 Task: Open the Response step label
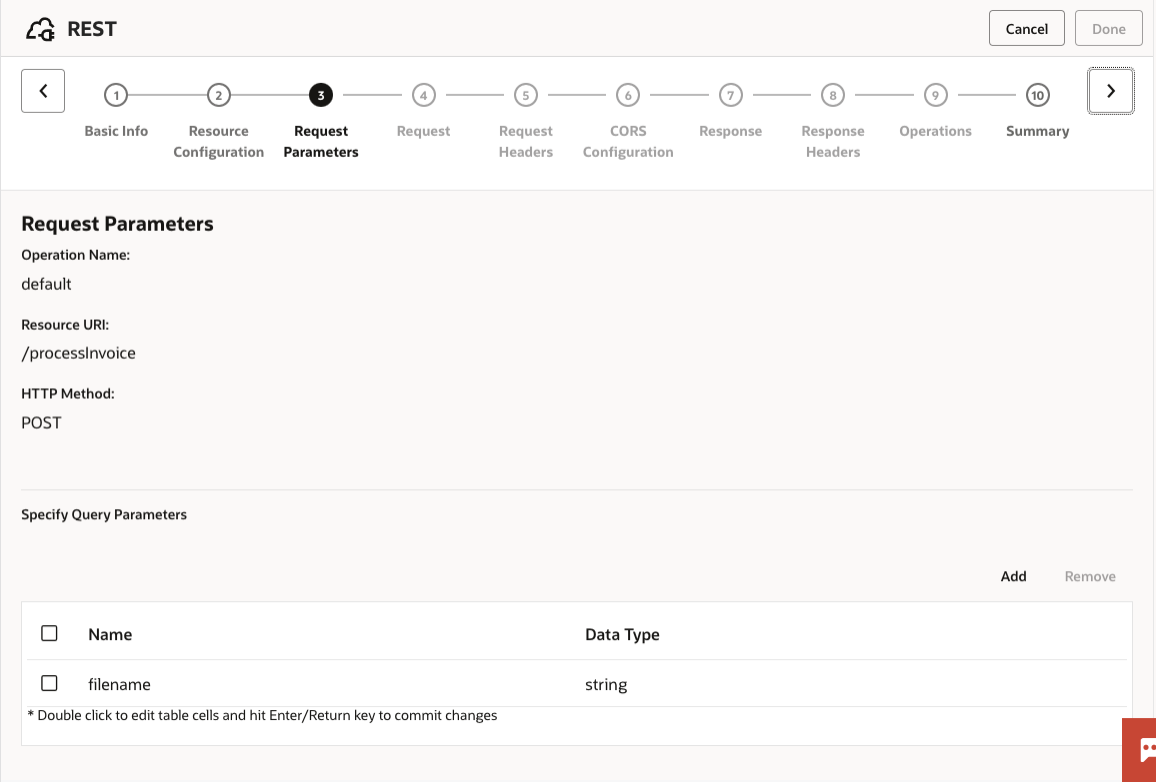pyautogui.click(x=730, y=131)
